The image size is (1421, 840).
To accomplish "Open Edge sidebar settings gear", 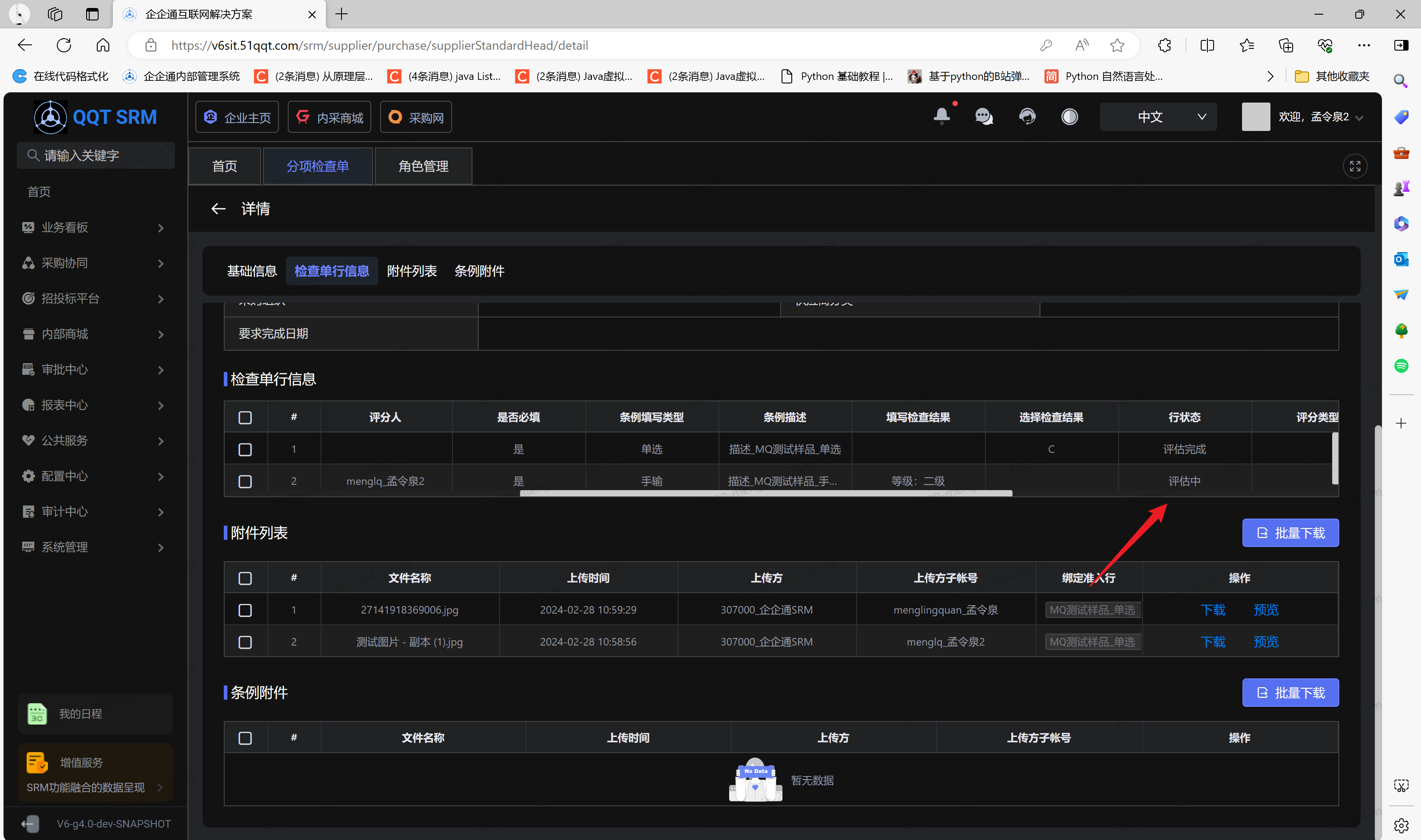I will coord(1401,825).
